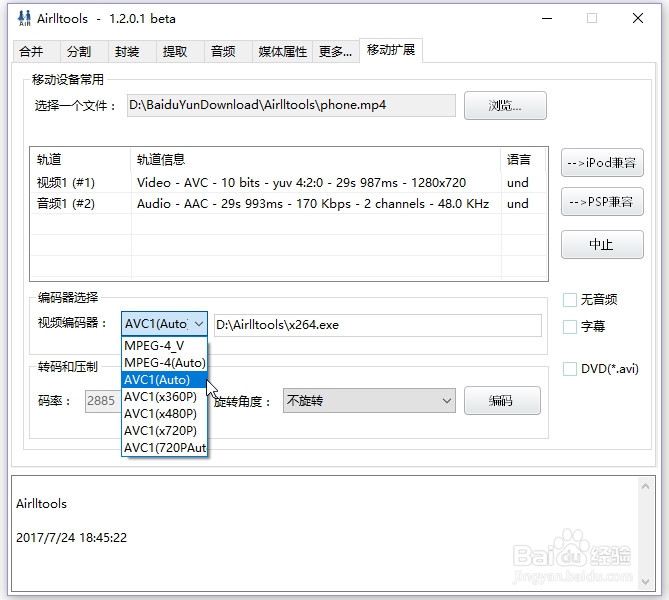
Task: Open the 旋转角度 dropdown showing 不旋转
Action: click(x=369, y=401)
